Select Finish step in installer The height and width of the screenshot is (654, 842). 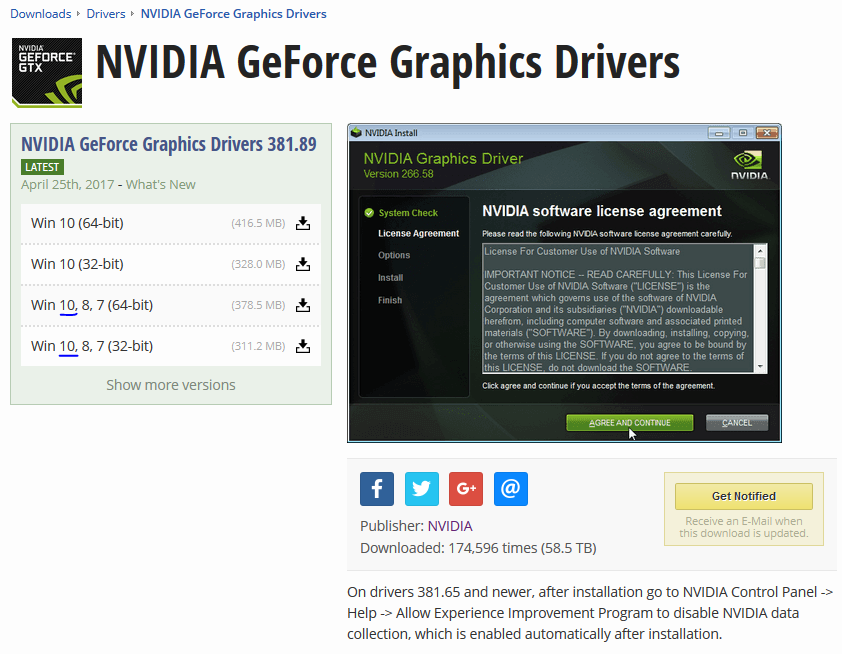[x=390, y=301]
